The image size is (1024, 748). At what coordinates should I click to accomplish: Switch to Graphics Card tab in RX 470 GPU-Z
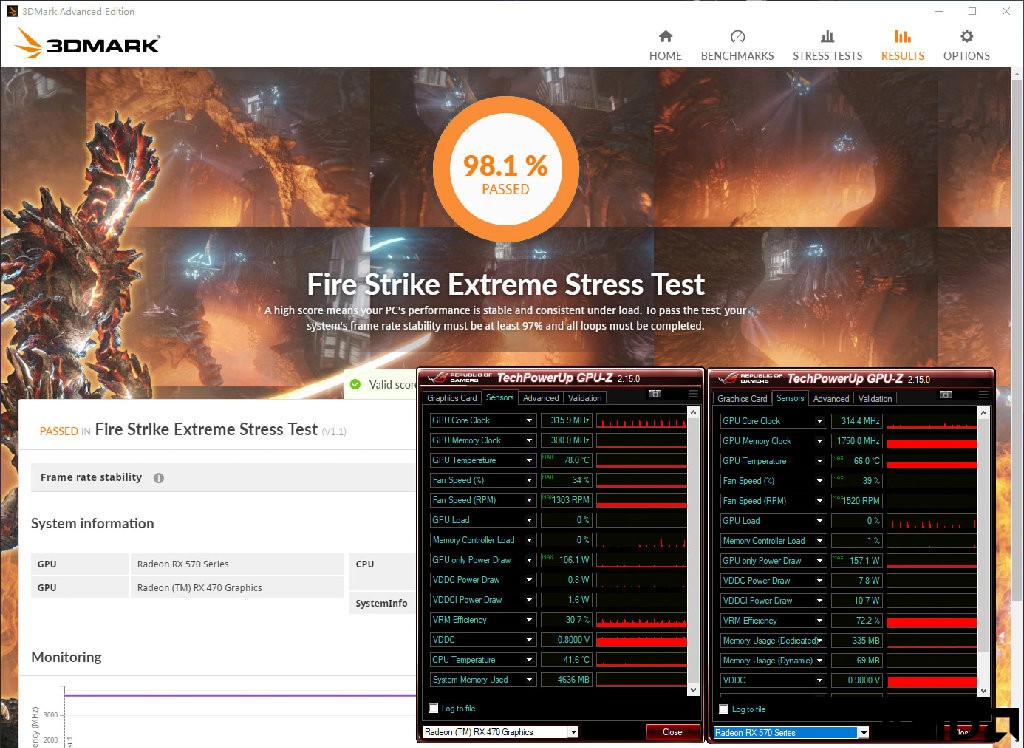(x=452, y=398)
